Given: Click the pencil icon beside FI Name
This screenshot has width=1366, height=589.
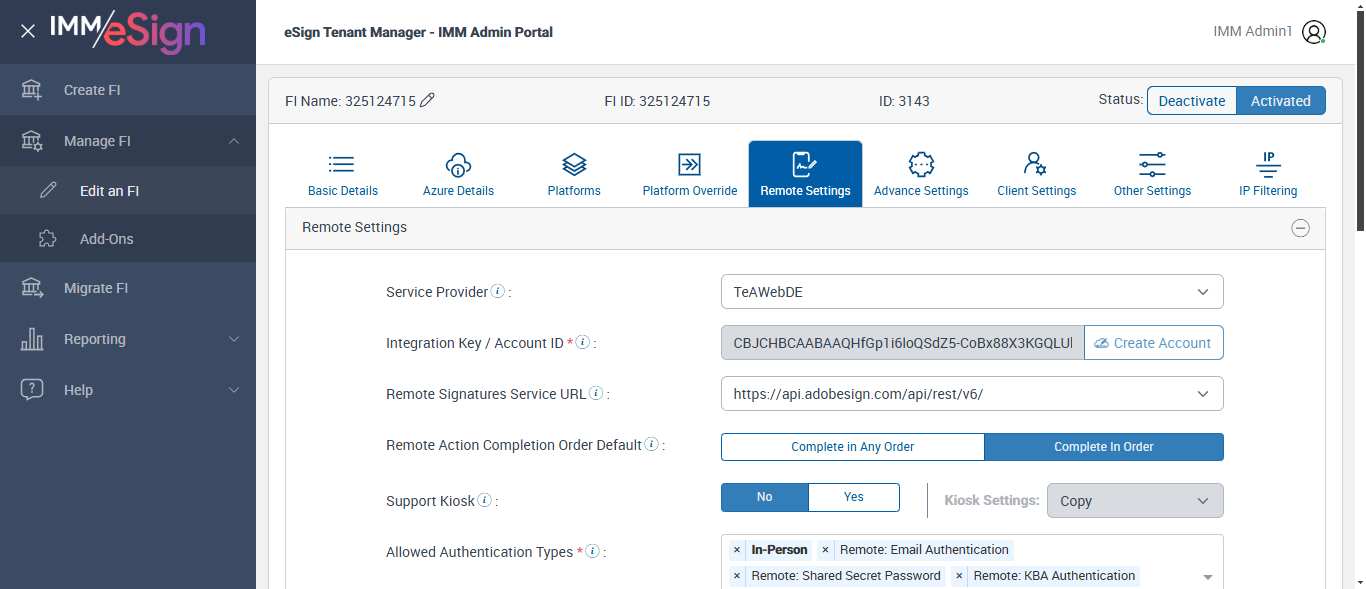Looking at the screenshot, I should pyautogui.click(x=427, y=100).
